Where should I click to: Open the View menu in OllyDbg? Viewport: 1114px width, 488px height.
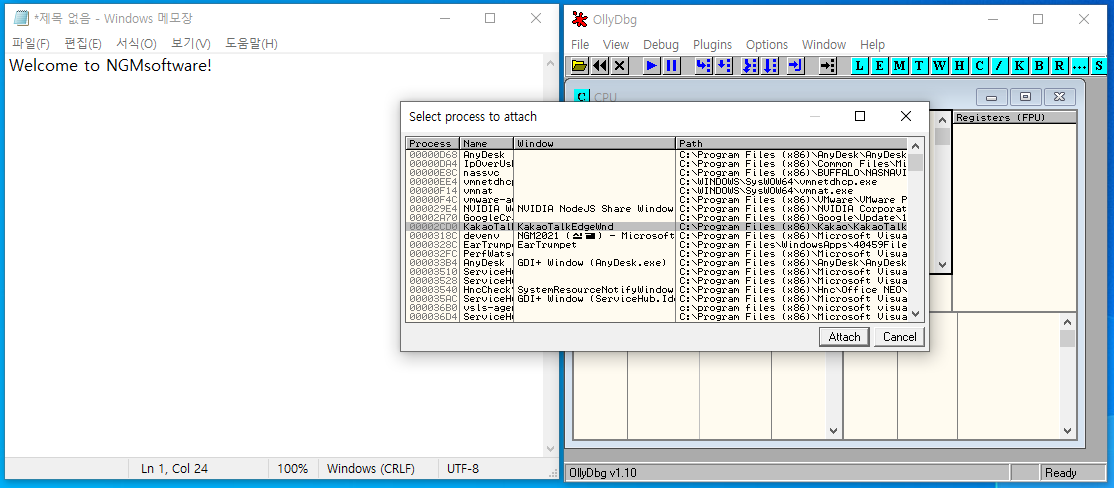click(615, 45)
